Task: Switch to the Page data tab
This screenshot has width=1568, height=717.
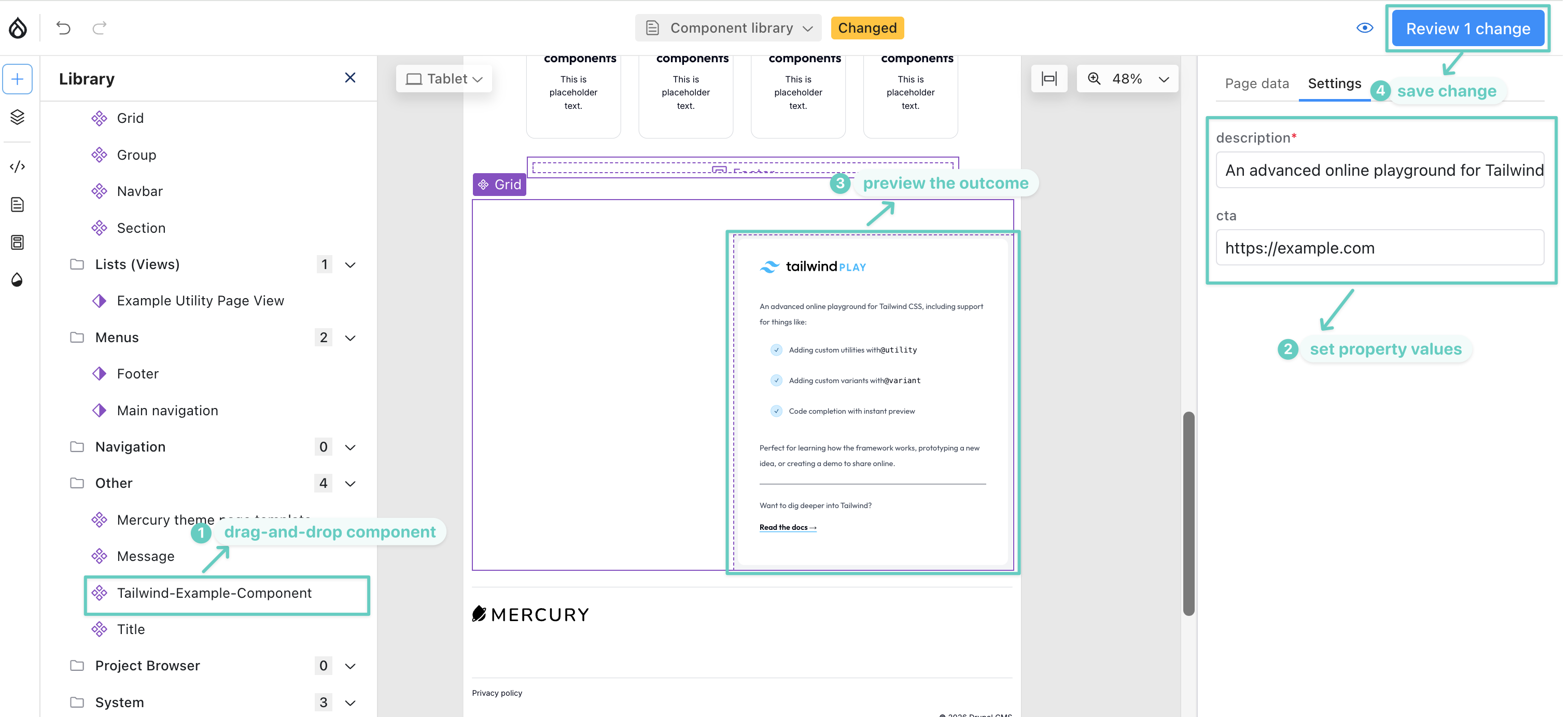Action: [x=1256, y=83]
